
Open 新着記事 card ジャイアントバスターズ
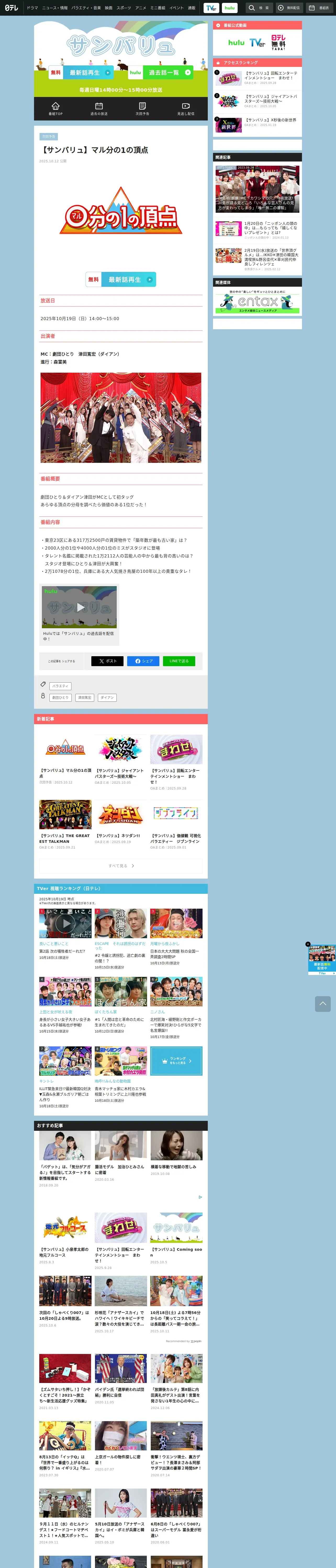coord(121,760)
